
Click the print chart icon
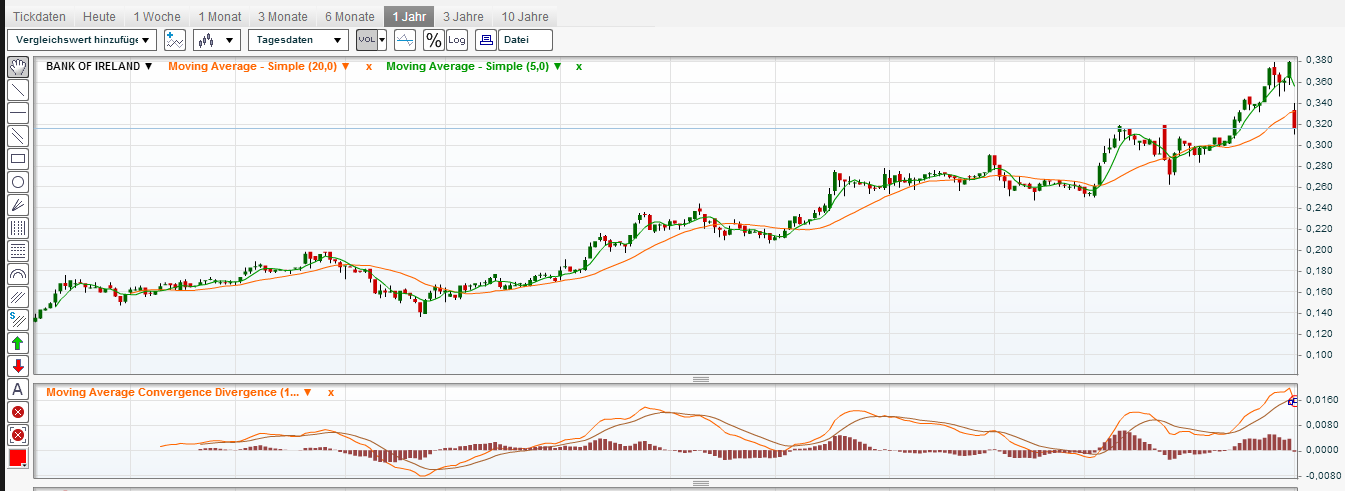click(486, 40)
